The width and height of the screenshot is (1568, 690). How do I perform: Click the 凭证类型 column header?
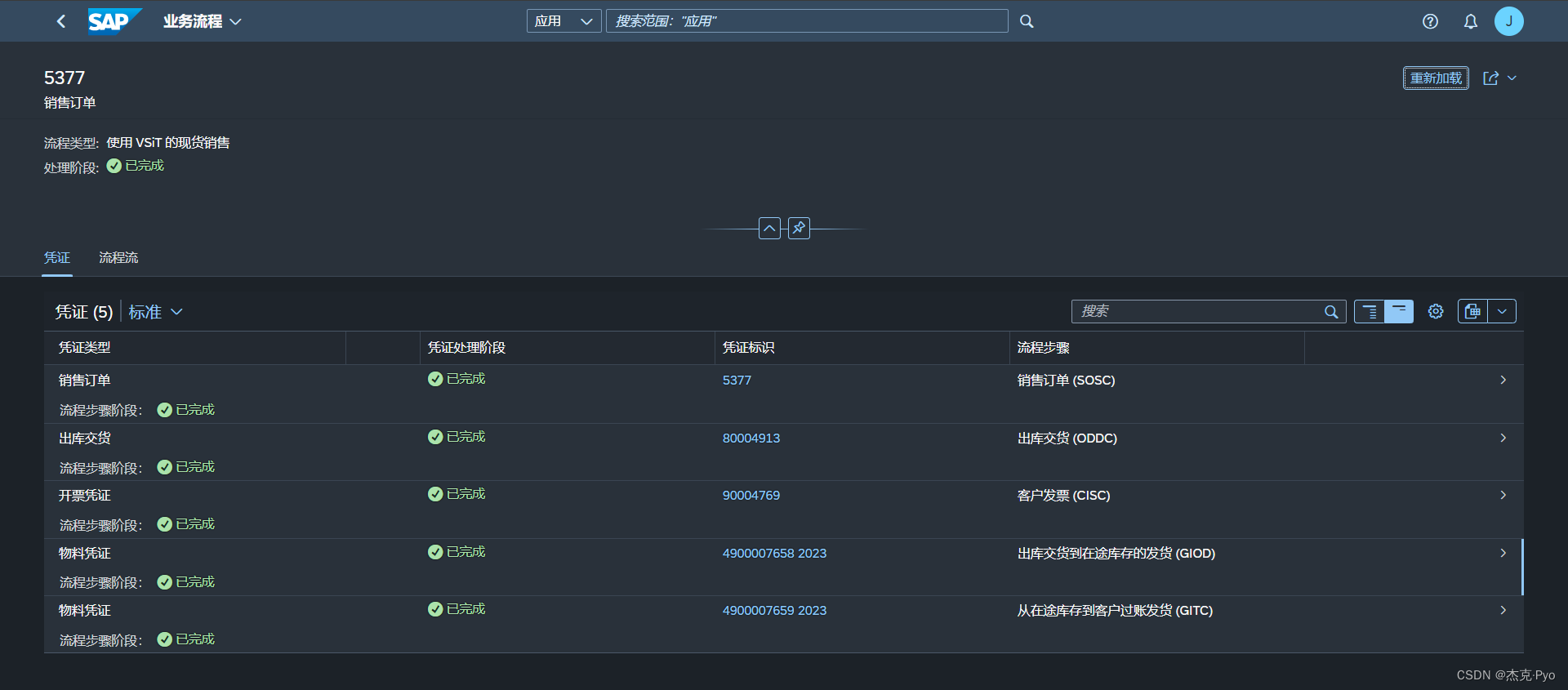pos(195,348)
